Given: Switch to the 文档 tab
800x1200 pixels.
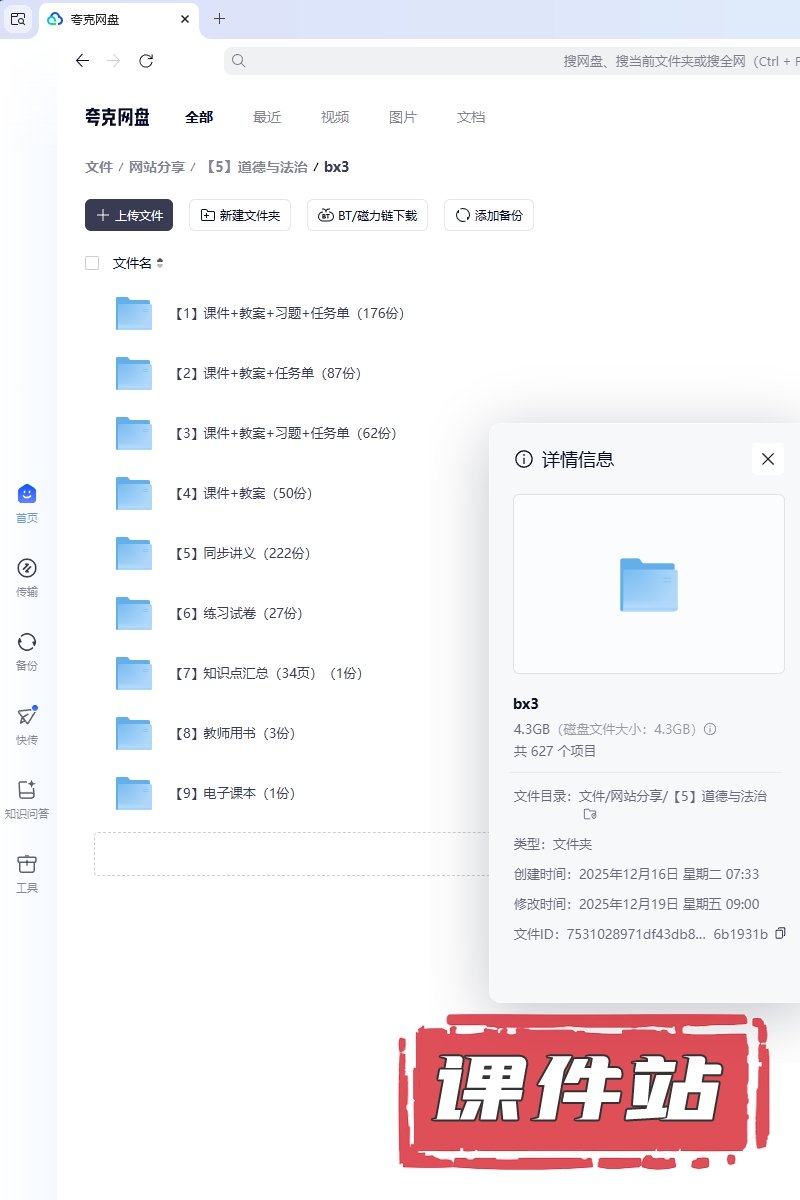Looking at the screenshot, I should [x=471, y=117].
